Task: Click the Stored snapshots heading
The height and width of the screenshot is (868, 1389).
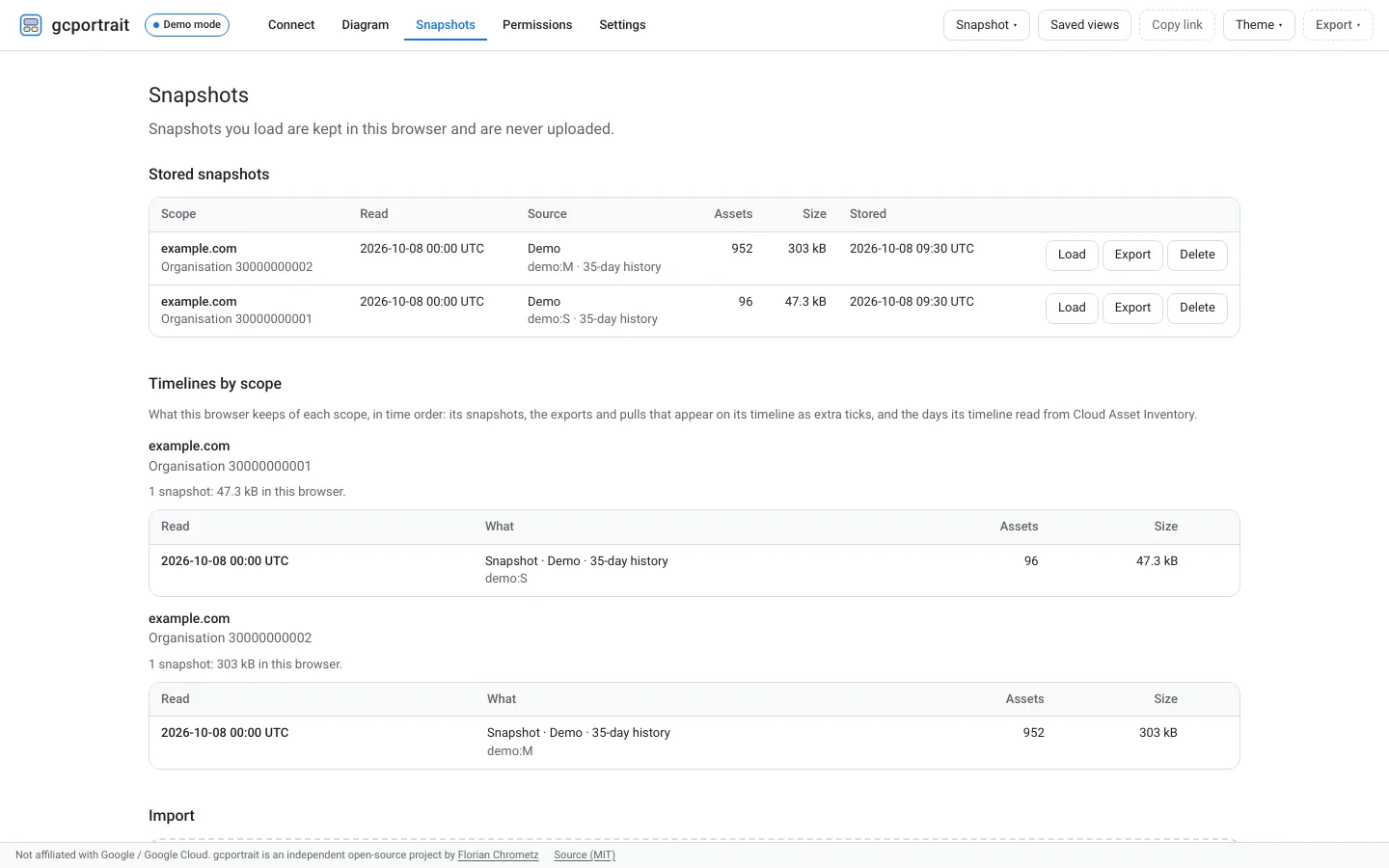Action: [x=209, y=175]
